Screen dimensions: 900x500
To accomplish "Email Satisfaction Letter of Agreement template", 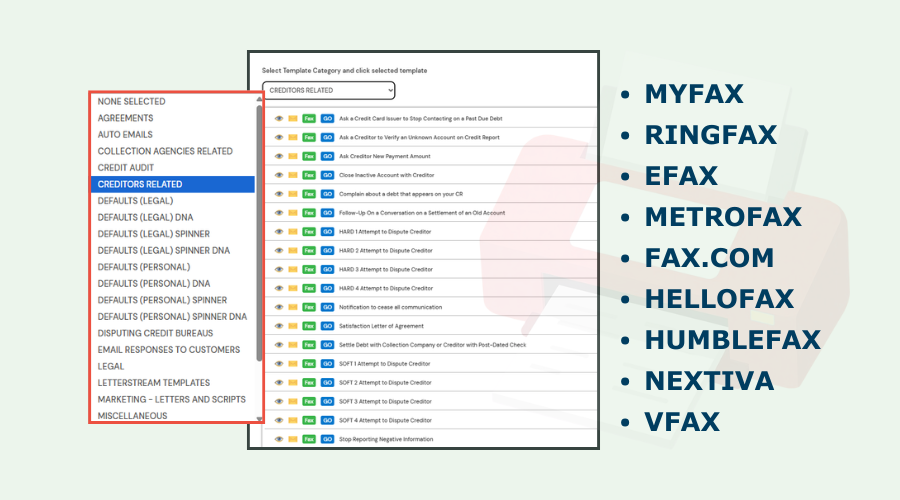I will coord(293,326).
